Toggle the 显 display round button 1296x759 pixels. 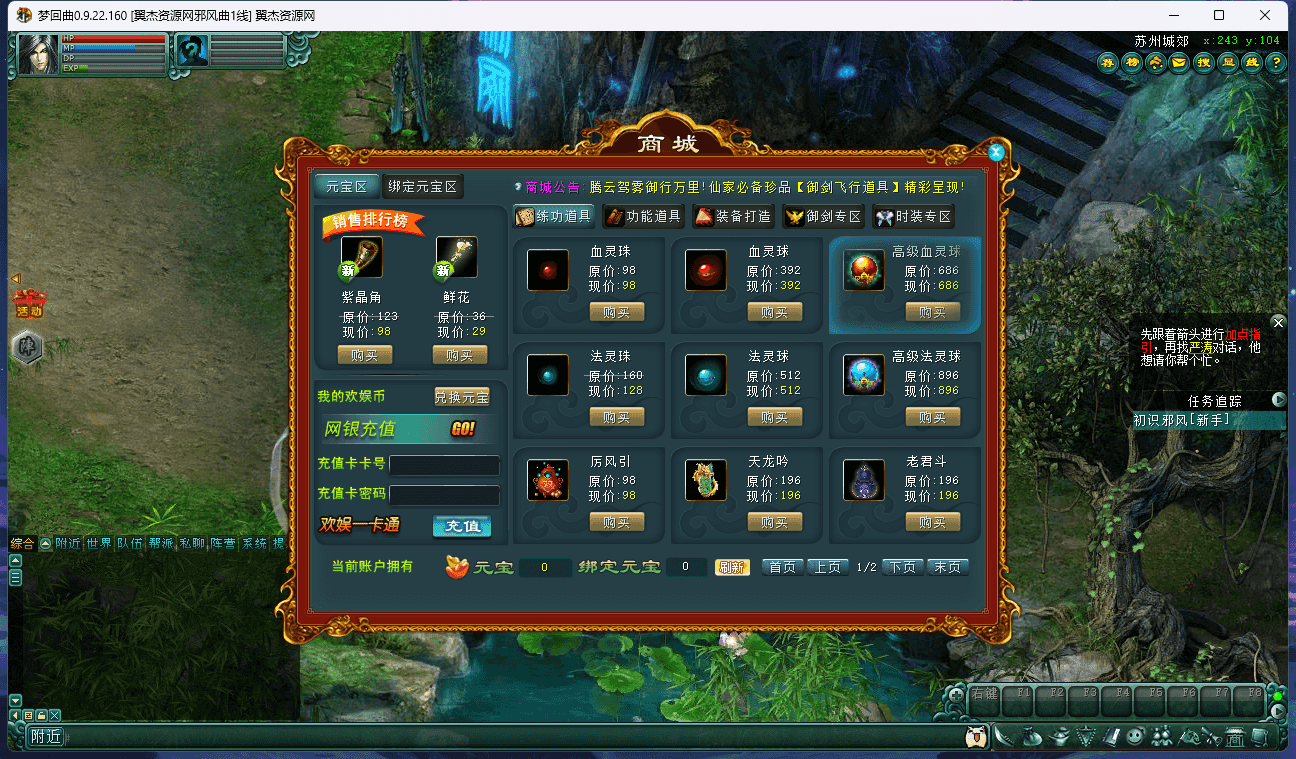(1228, 63)
